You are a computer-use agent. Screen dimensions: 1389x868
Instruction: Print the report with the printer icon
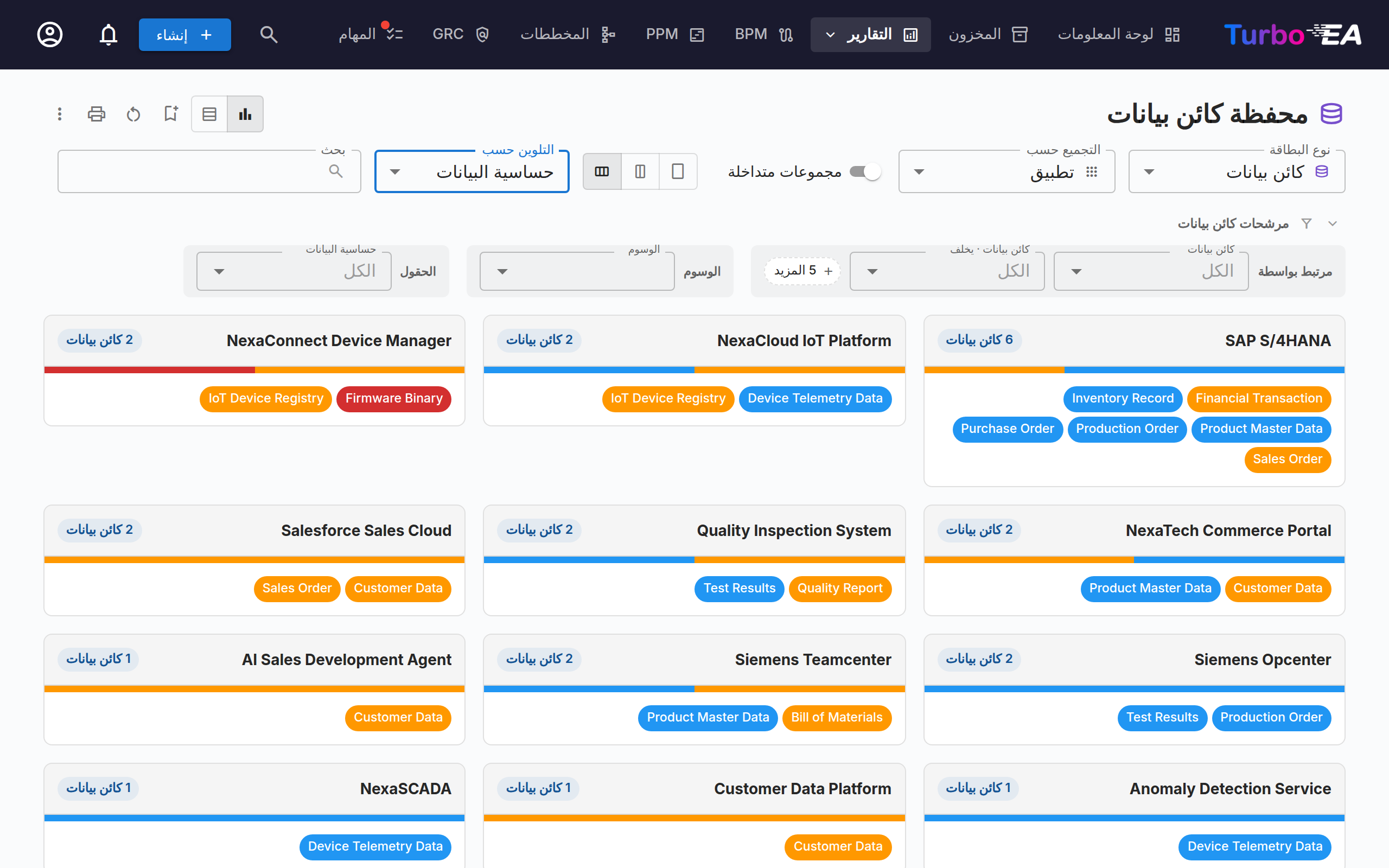(x=97, y=114)
